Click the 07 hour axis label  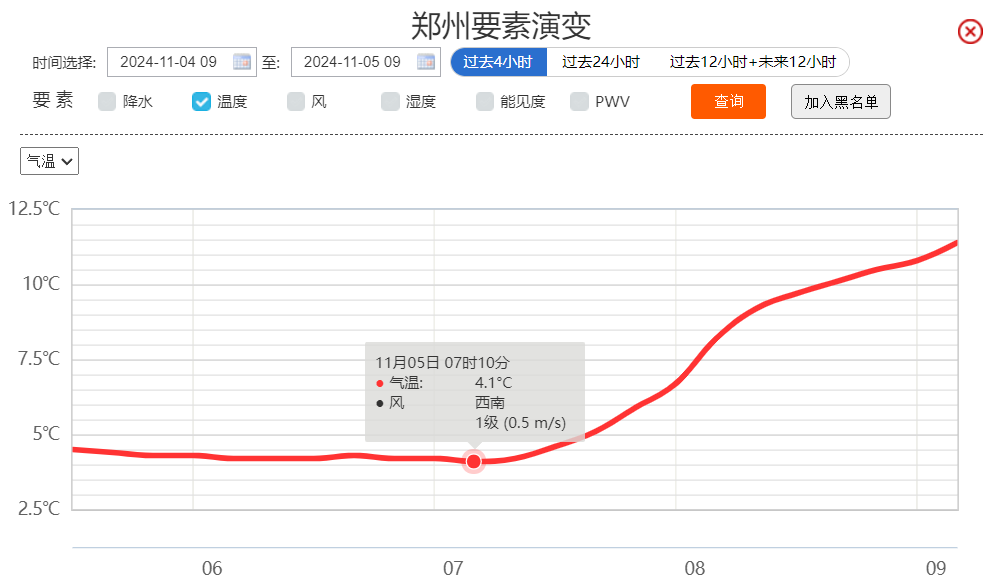pos(453,568)
